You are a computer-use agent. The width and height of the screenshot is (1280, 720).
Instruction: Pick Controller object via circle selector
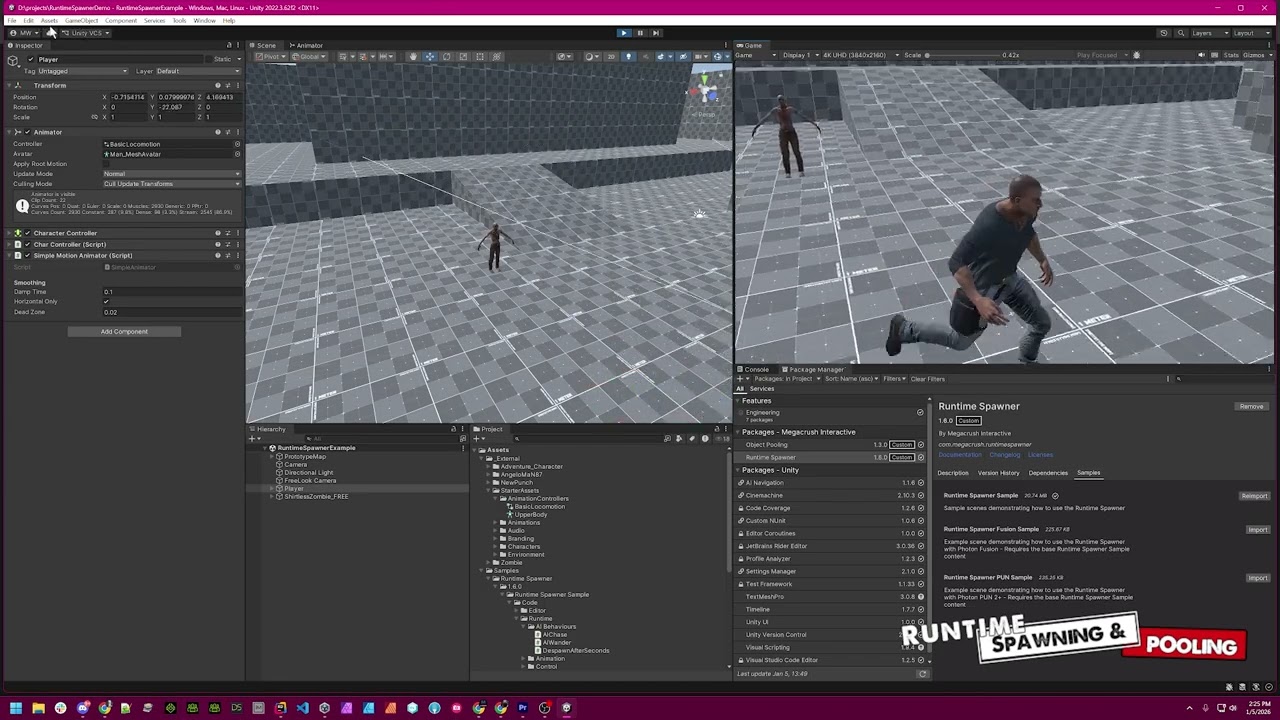click(x=237, y=144)
